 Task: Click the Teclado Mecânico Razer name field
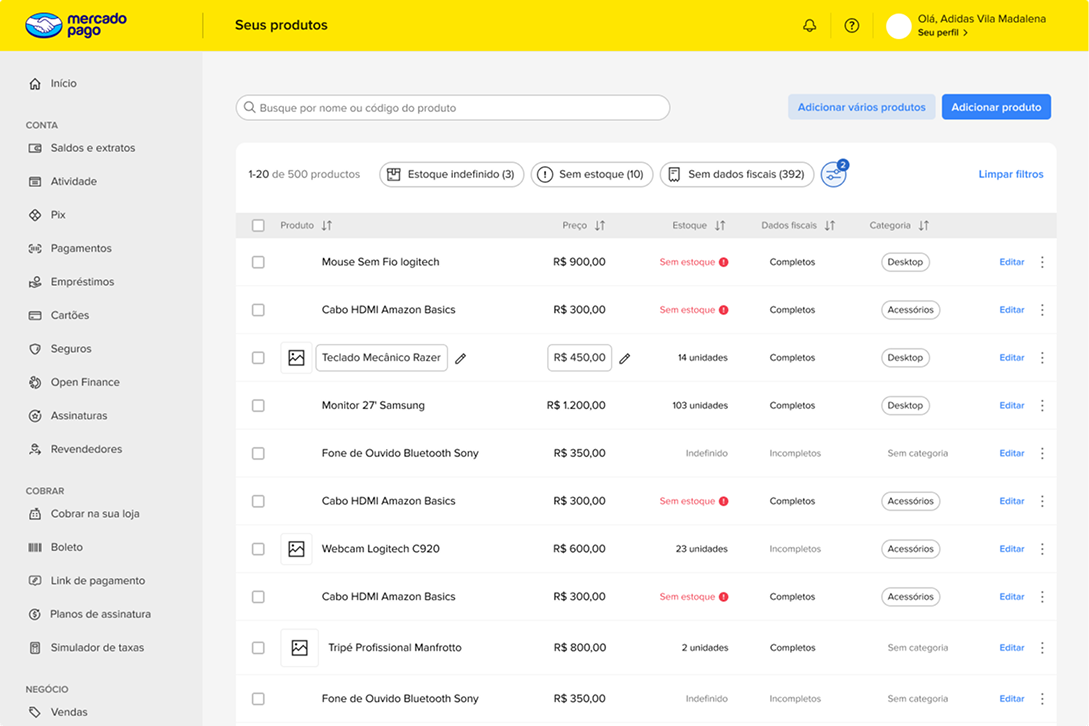(x=381, y=358)
